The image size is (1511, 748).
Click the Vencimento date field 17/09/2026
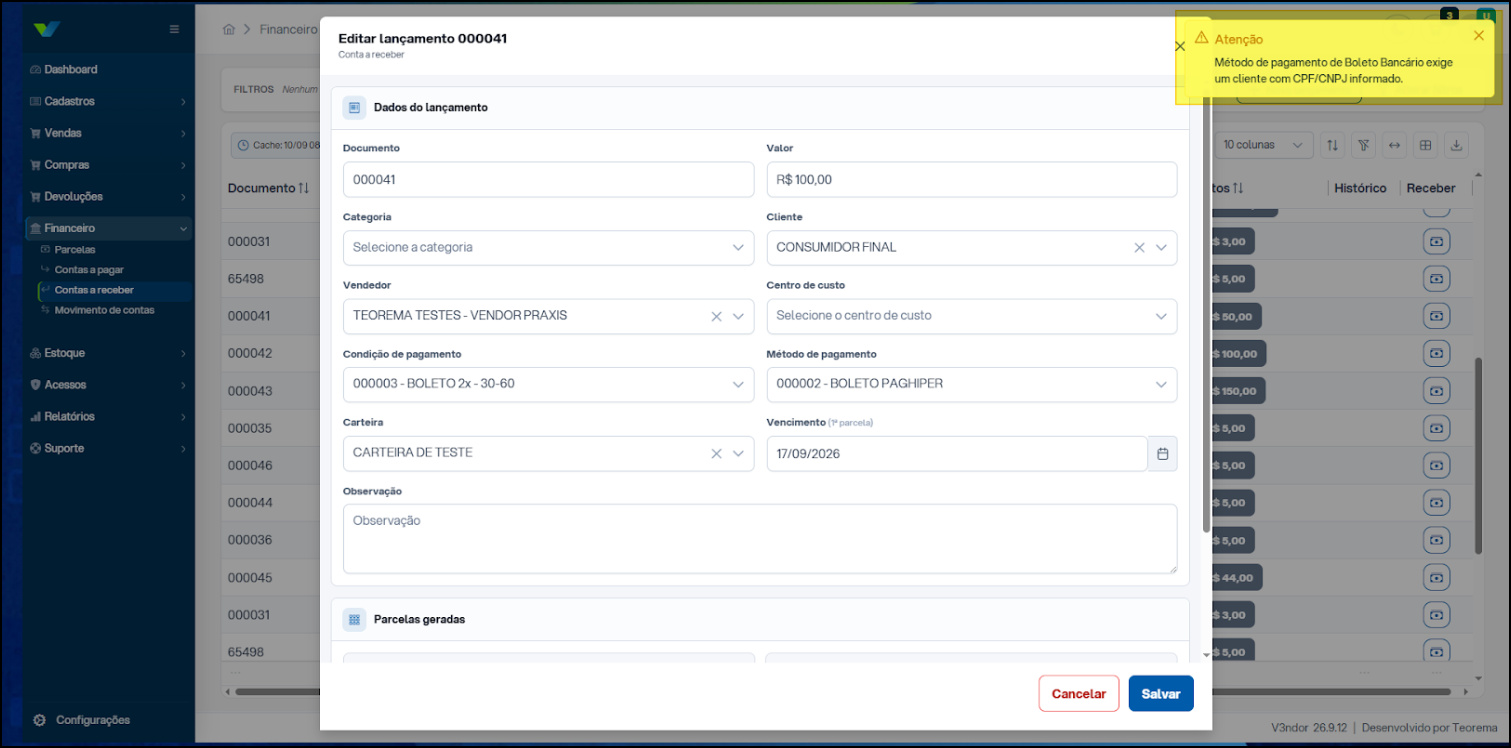click(x=957, y=454)
